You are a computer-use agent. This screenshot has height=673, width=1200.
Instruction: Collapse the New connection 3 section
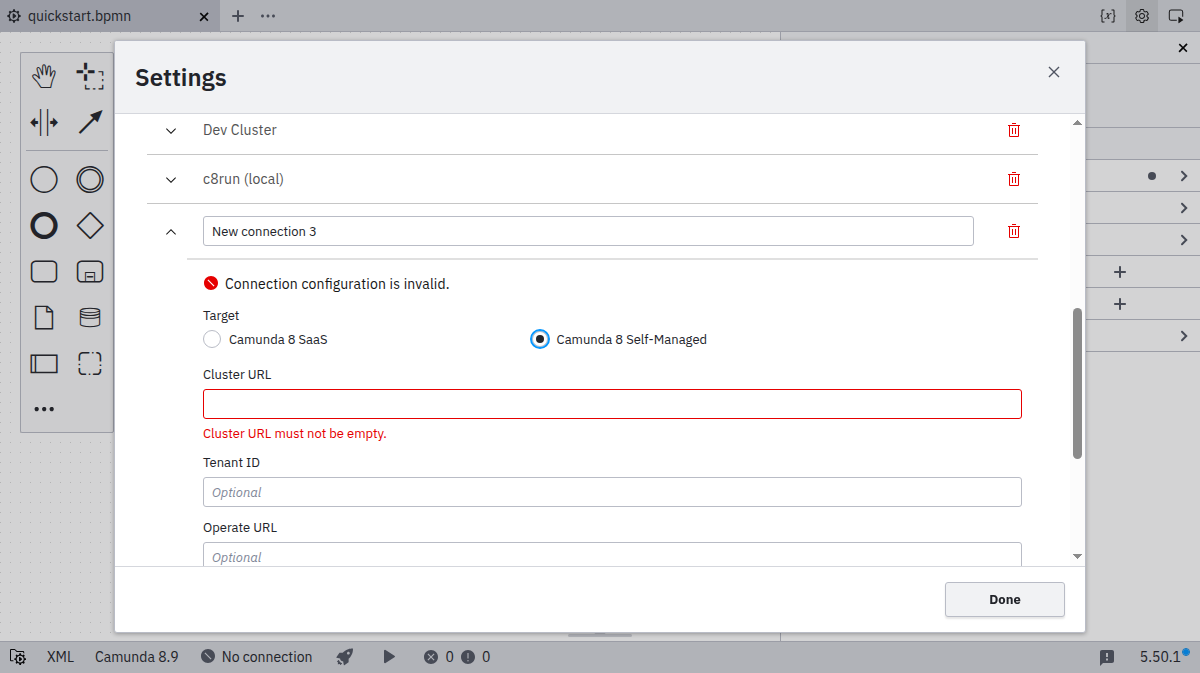point(171,231)
